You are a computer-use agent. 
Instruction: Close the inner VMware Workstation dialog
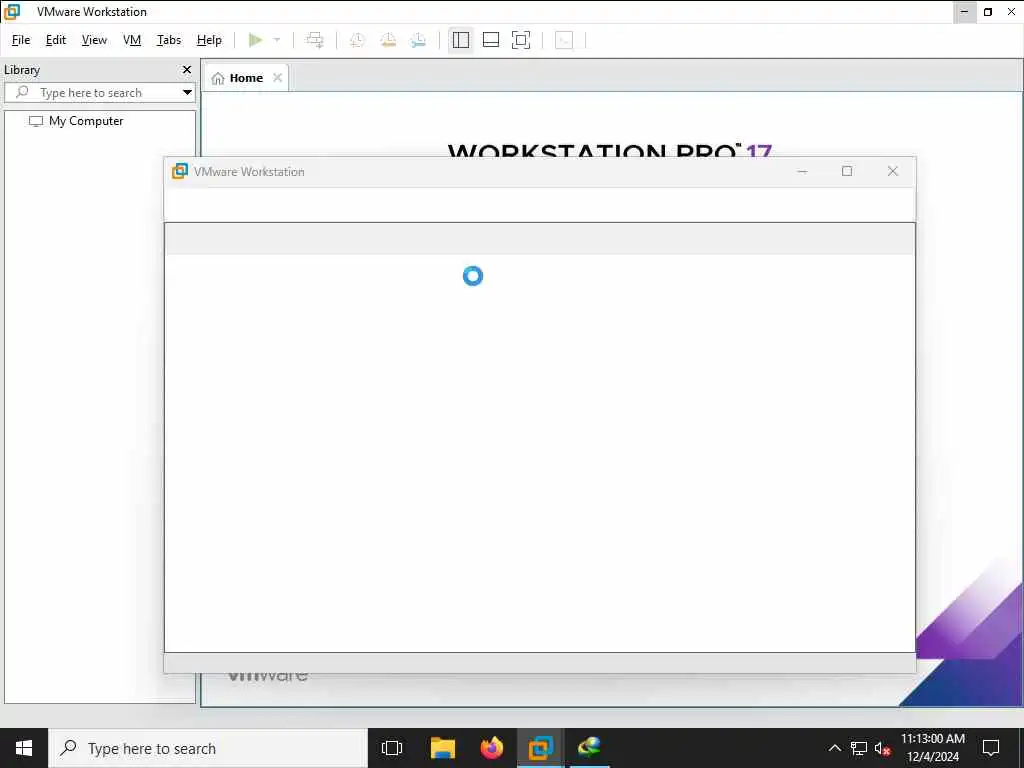tap(893, 171)
